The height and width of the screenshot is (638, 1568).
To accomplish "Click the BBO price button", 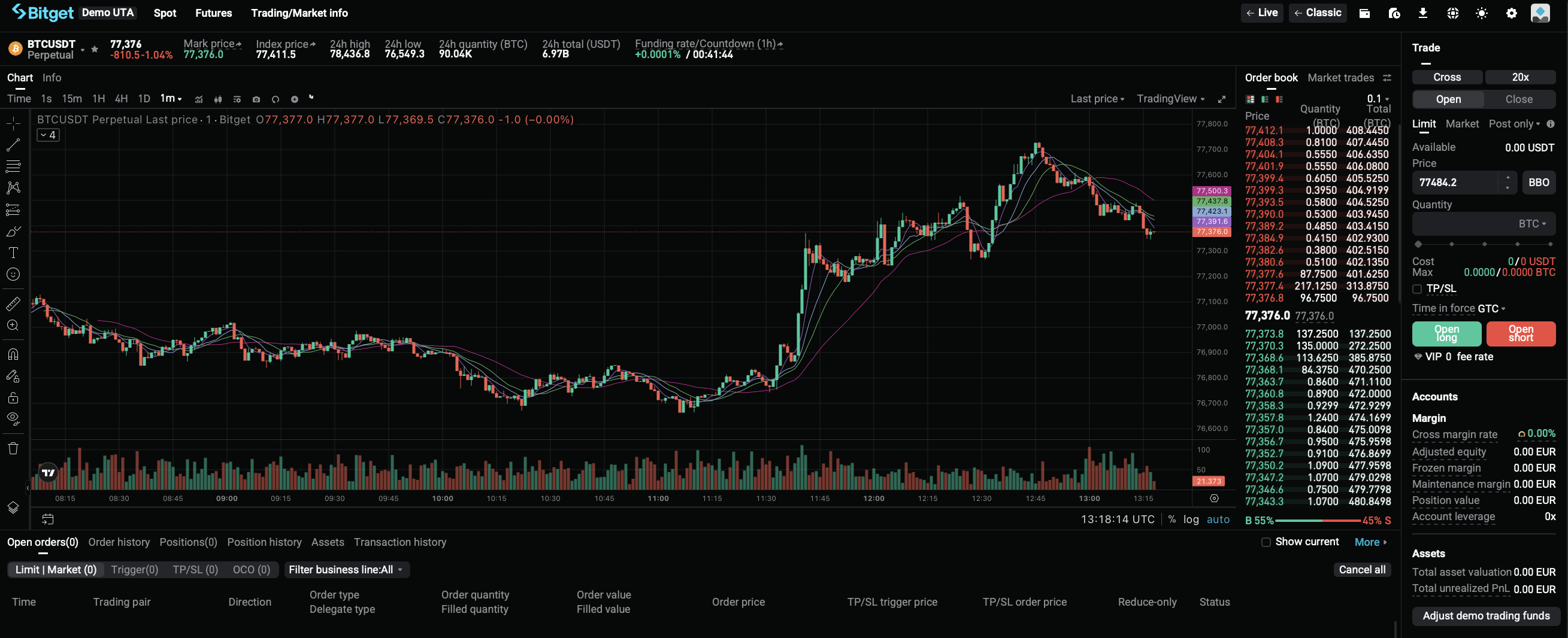I will (x=1539, y=183).
